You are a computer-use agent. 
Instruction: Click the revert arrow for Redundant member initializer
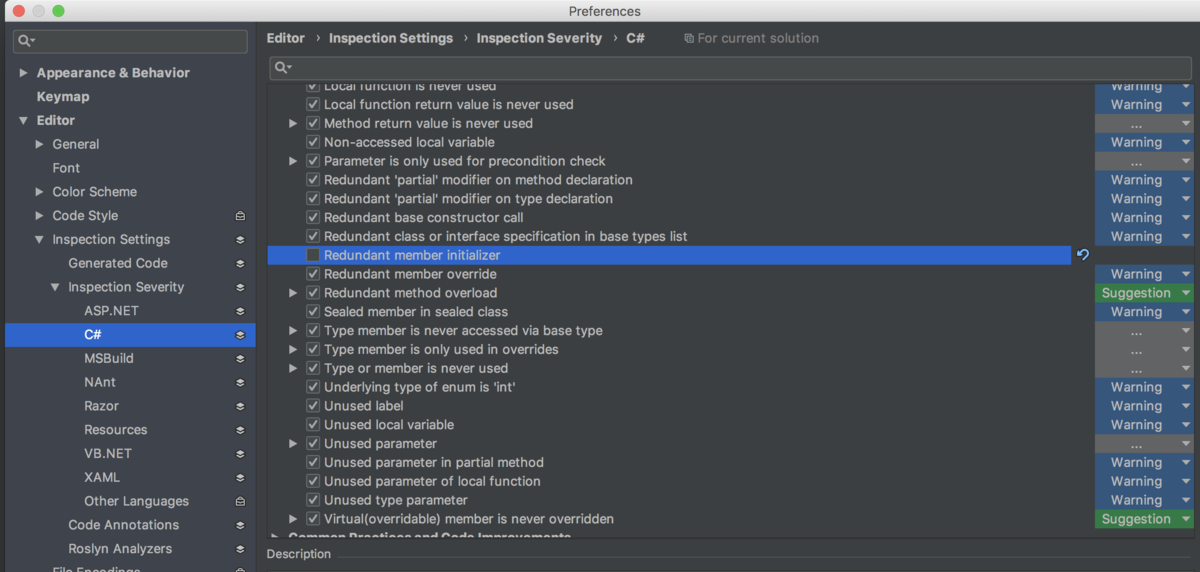click(1082, 255)
